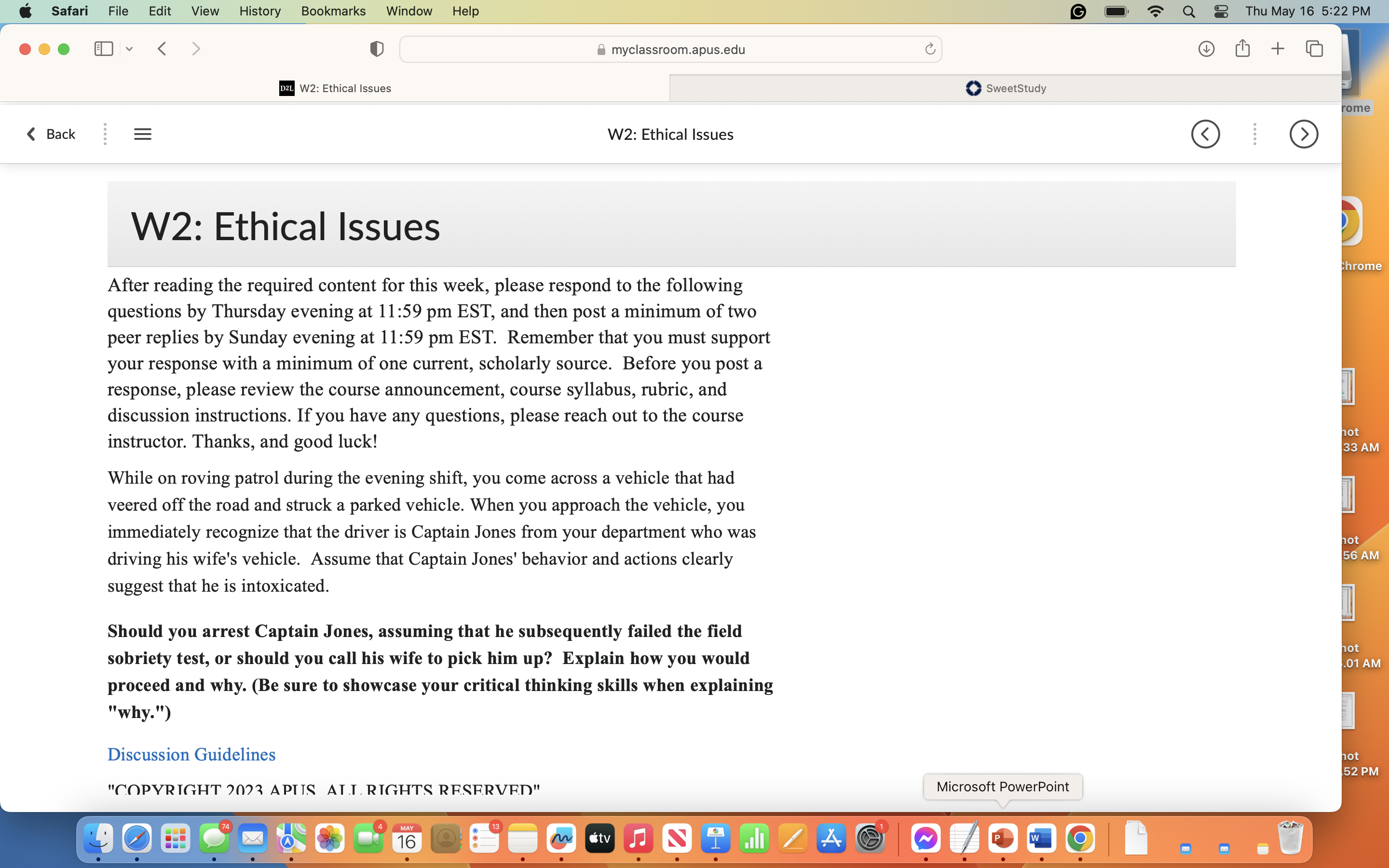
Task: Open the Safari menu
Action: pyautogui.click(x=69, y=11)
